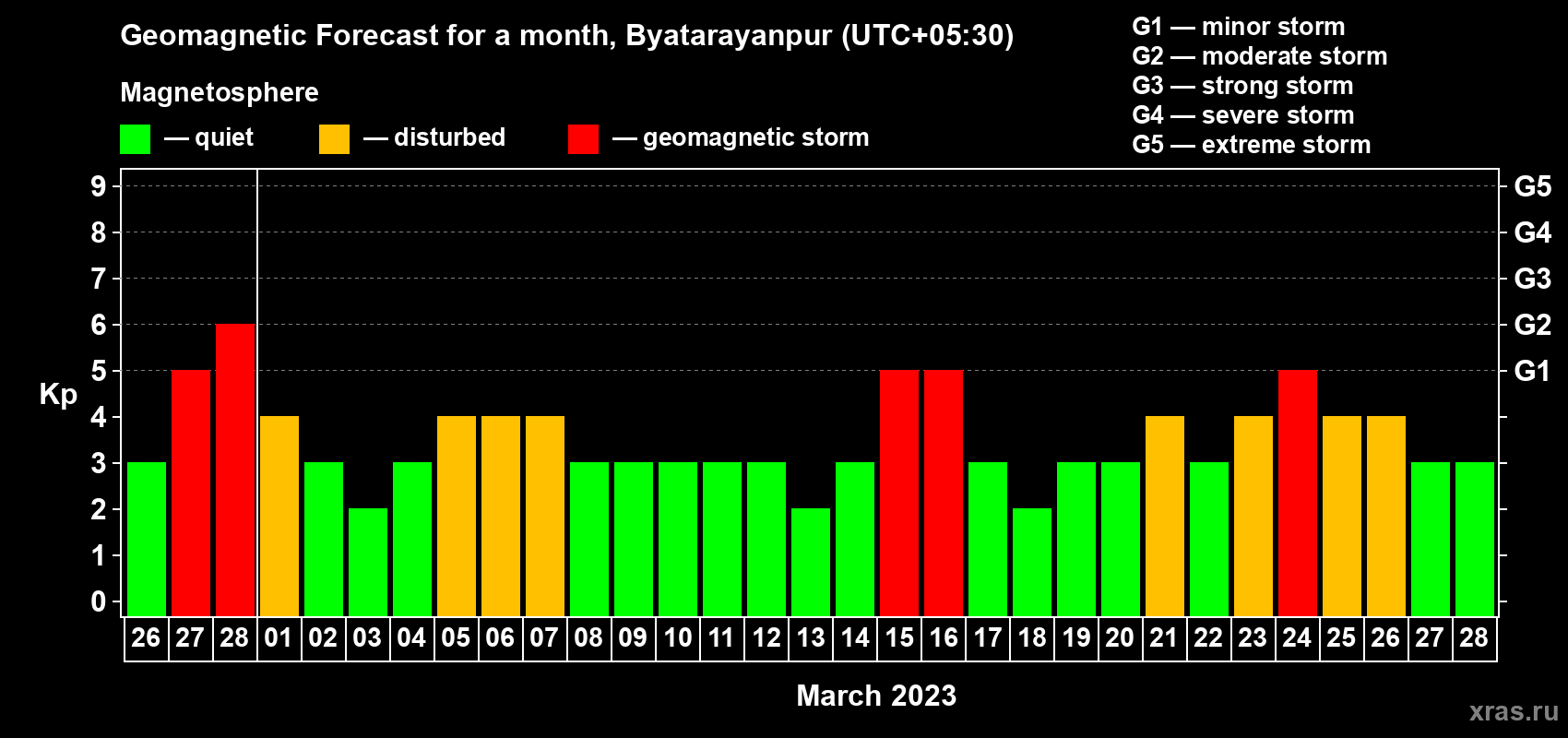Click 'G1 — minor storm' legend line
Viewport: 1568px width, 738px height.
(1239, 27)
